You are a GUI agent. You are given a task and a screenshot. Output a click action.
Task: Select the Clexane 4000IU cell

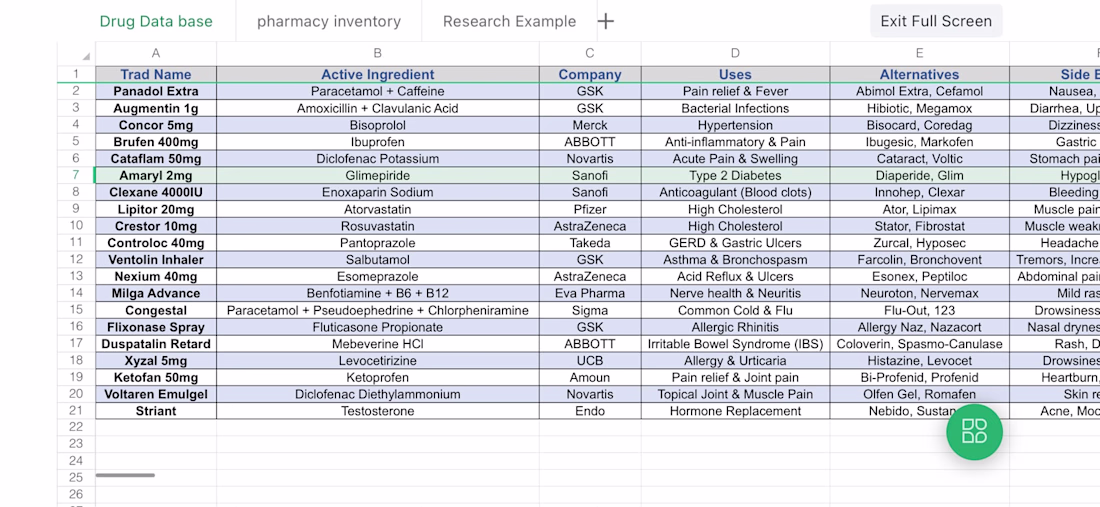pos(156,192)
